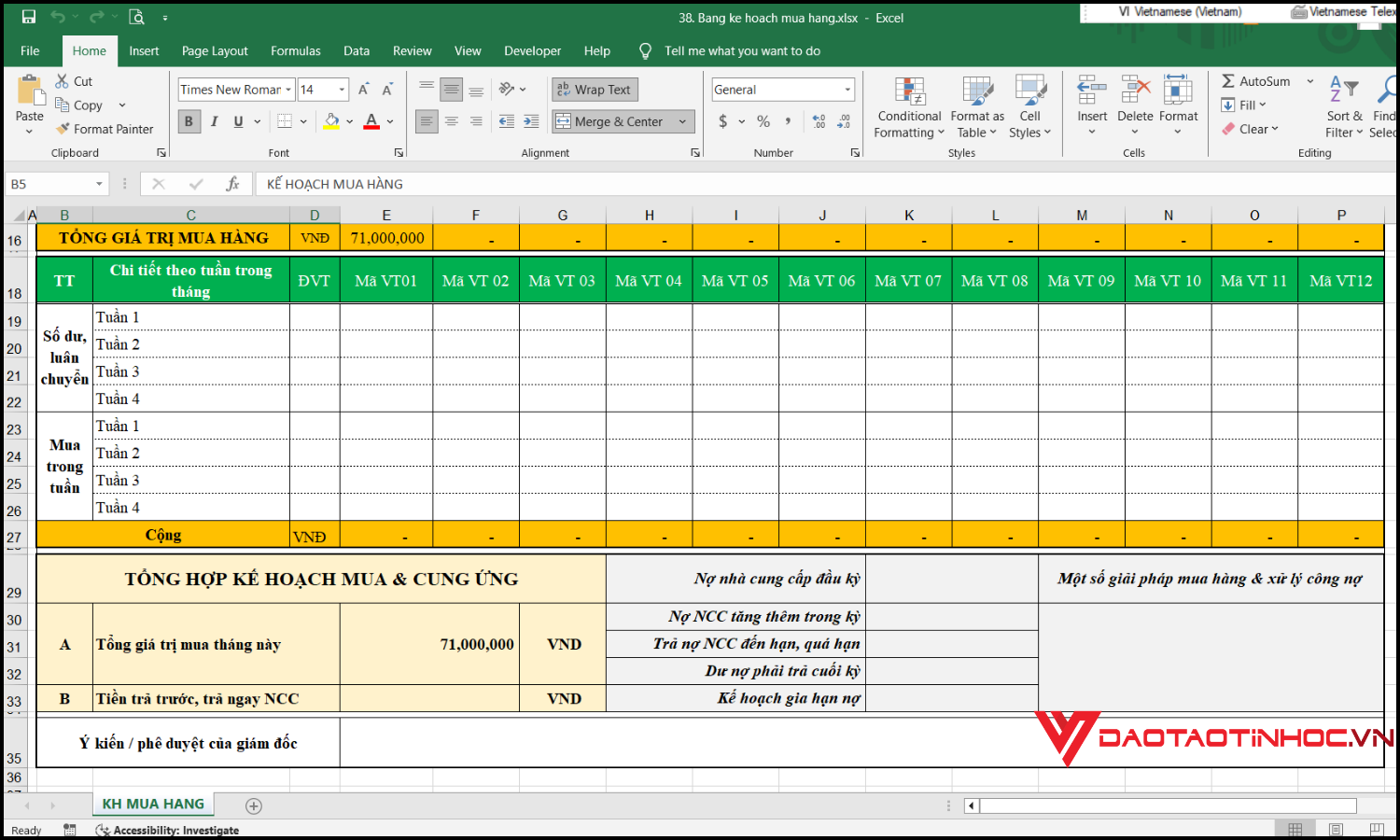Screen dimensions: 1400x840
Task: Add a new sheet with plus icon
Action: click(x=253, y=805)
